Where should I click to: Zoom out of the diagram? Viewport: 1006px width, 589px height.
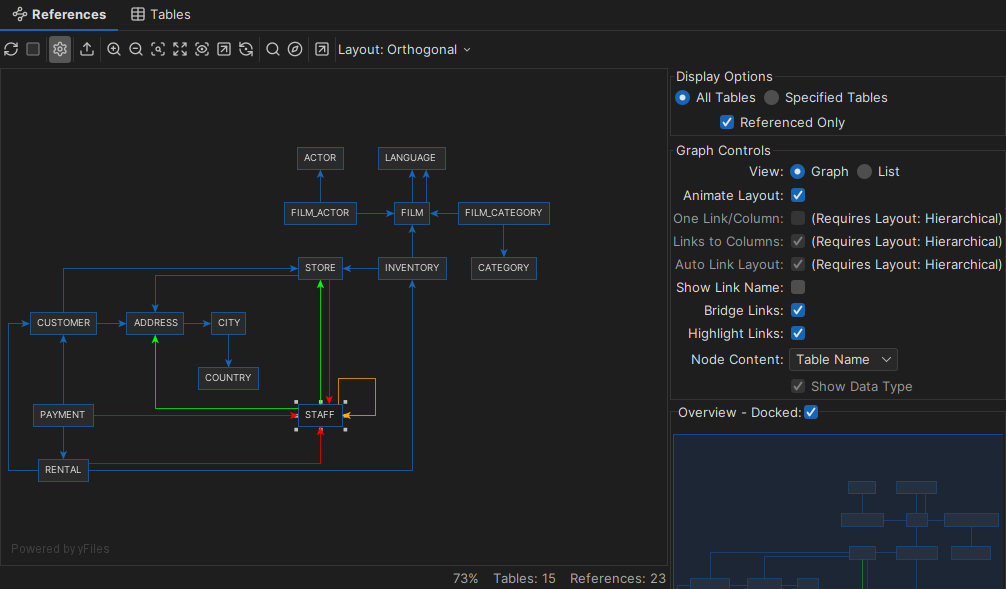point(136,49)
